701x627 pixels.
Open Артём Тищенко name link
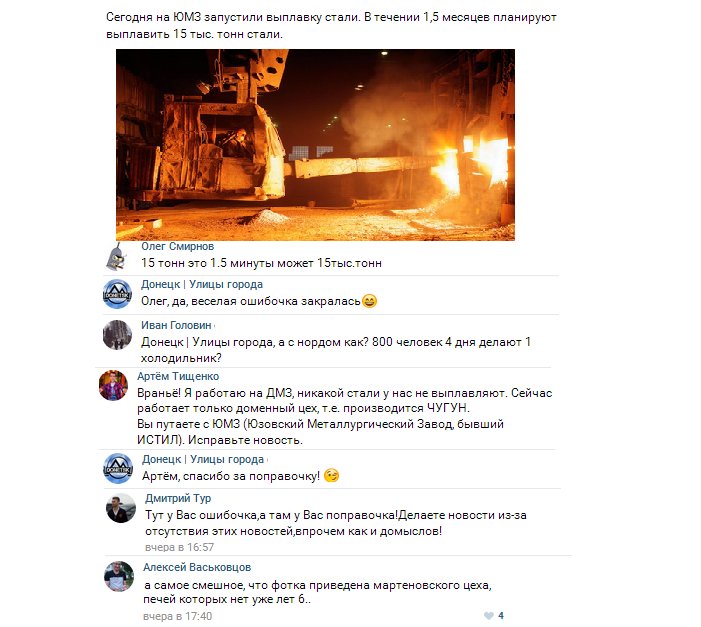178,376
